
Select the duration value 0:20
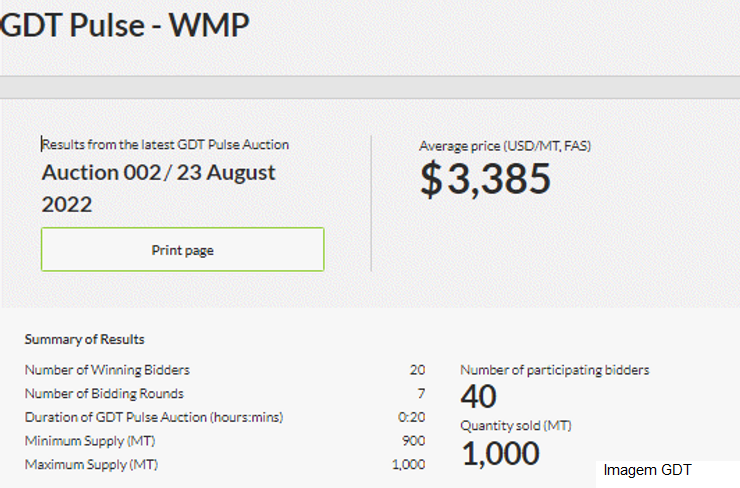coord(412,417)
